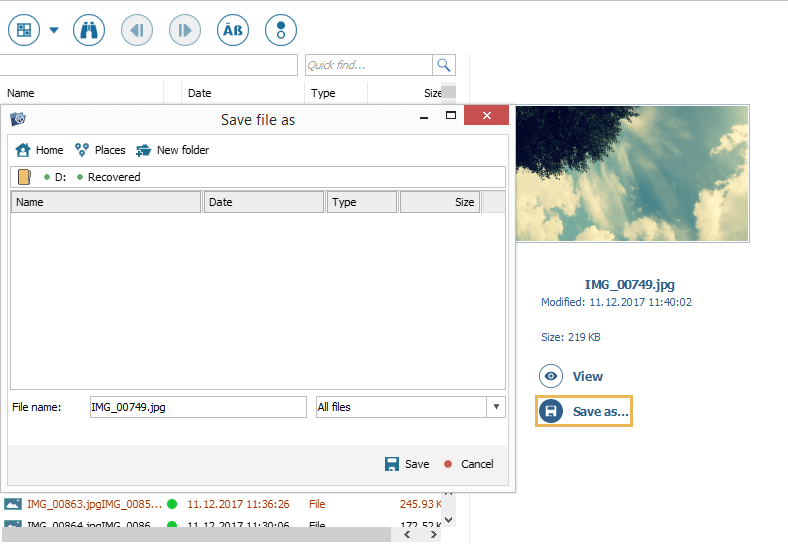Image resolution: width=788 pixels, height=544 pixels.
Task: Sort dialog files by Type column
Action: 361,202
